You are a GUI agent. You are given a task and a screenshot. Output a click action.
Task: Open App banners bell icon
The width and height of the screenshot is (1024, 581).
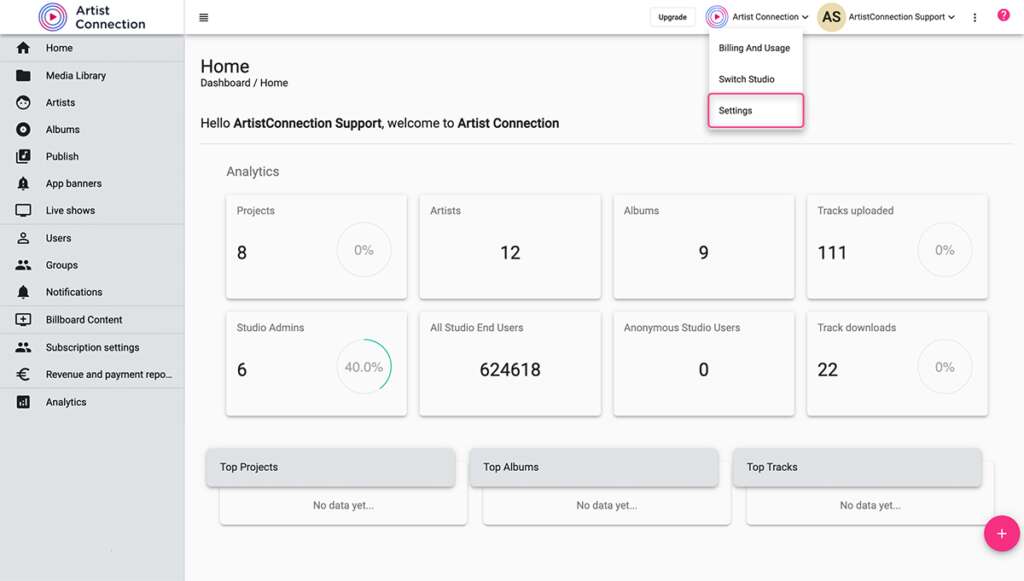click(23, 183)
